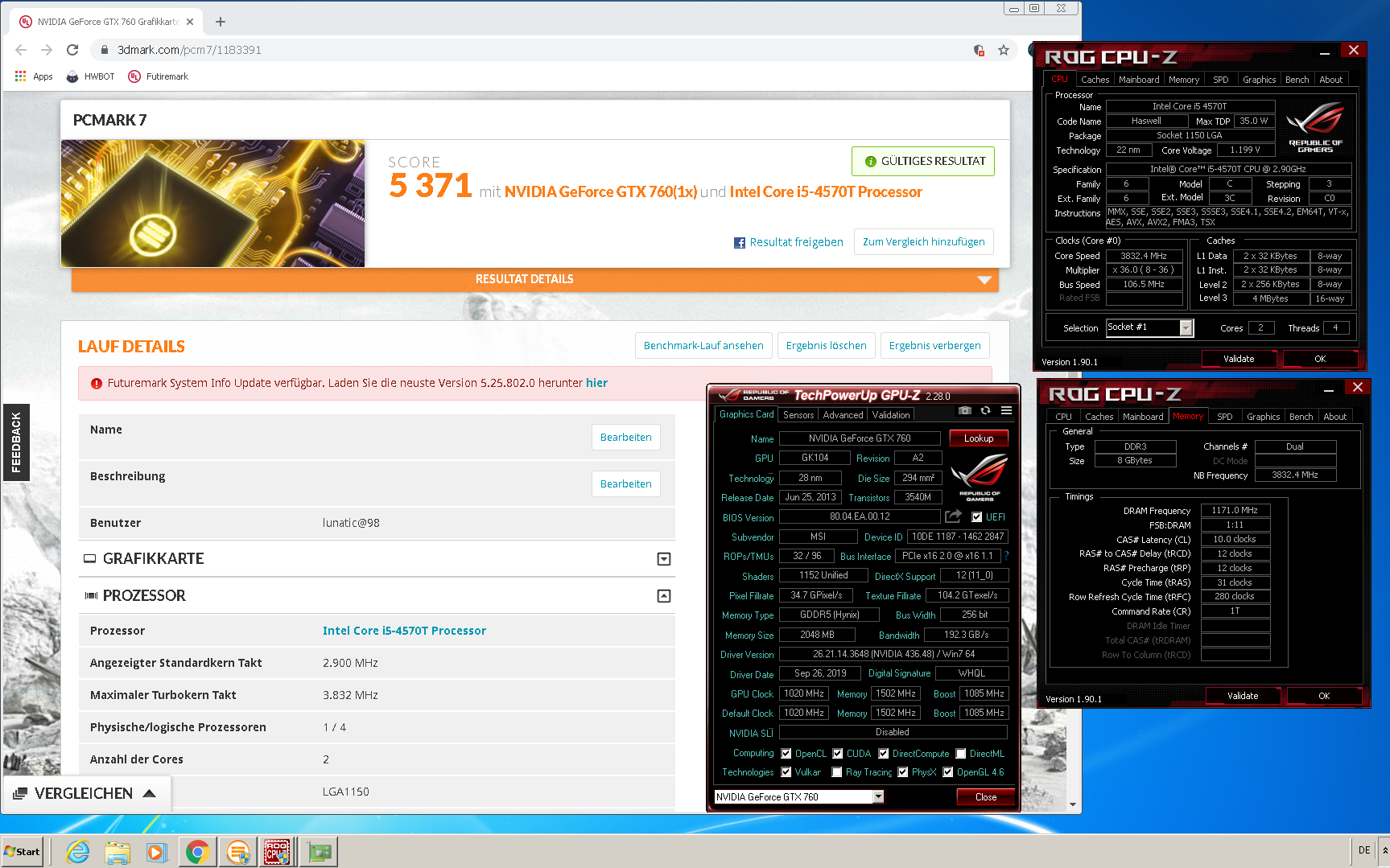Click the lock icon in the address bar
The width and height of the screenshot is (1390, 868).
[104, 50]
